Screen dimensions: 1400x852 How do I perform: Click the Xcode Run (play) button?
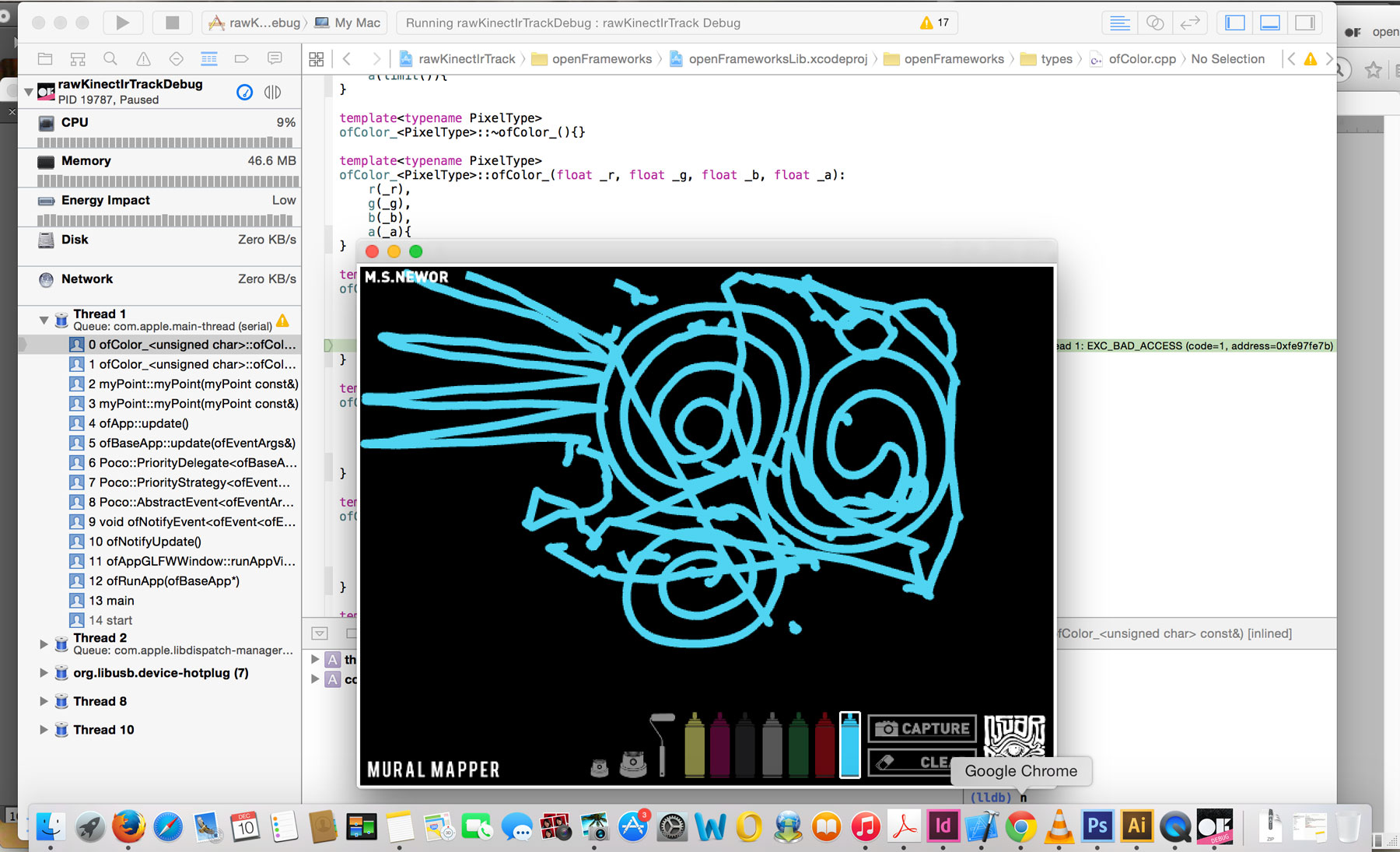pos(123,23)
